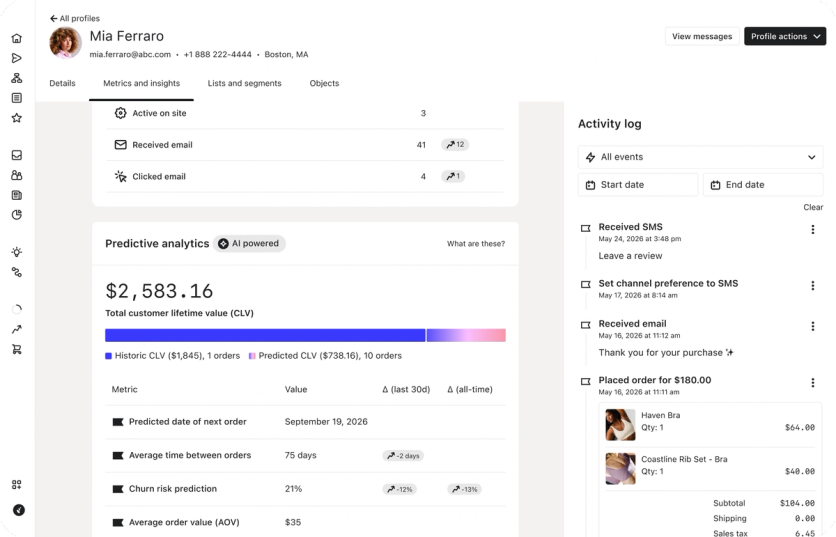836x537 pixels.
Task: Open options menu for Received email event
Action: tap(813, 326)
